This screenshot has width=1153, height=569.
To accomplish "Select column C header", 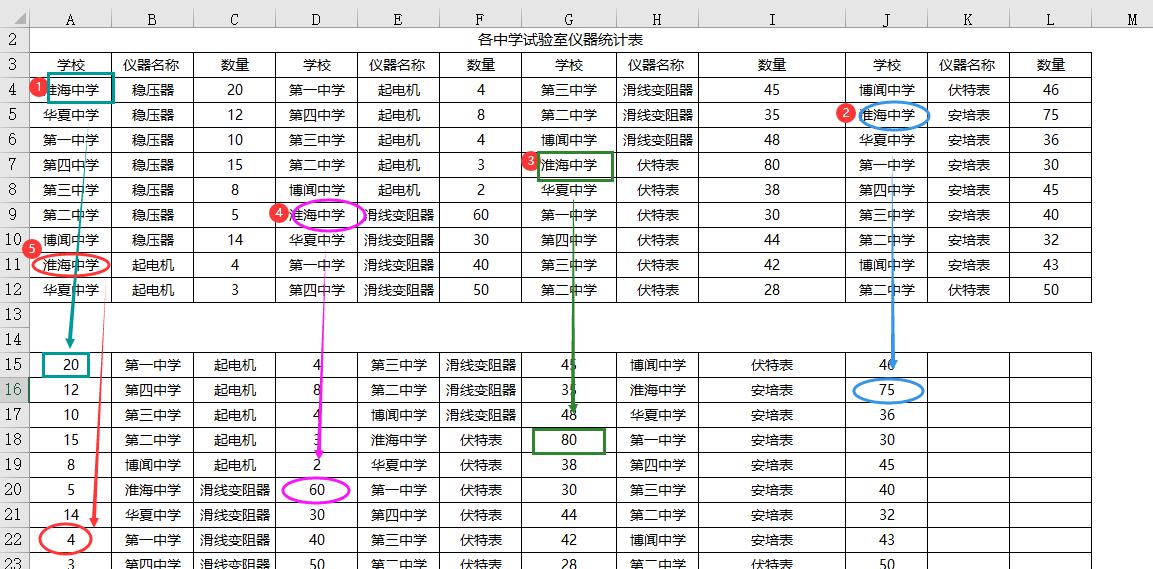I will point(235,20).
